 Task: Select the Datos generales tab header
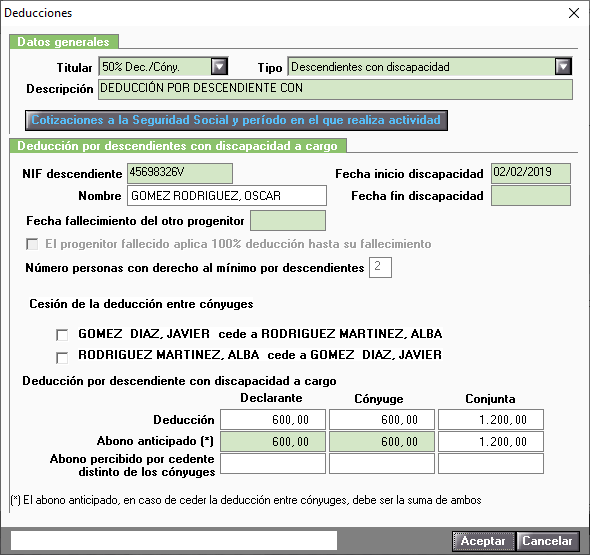tap(64, 42)
